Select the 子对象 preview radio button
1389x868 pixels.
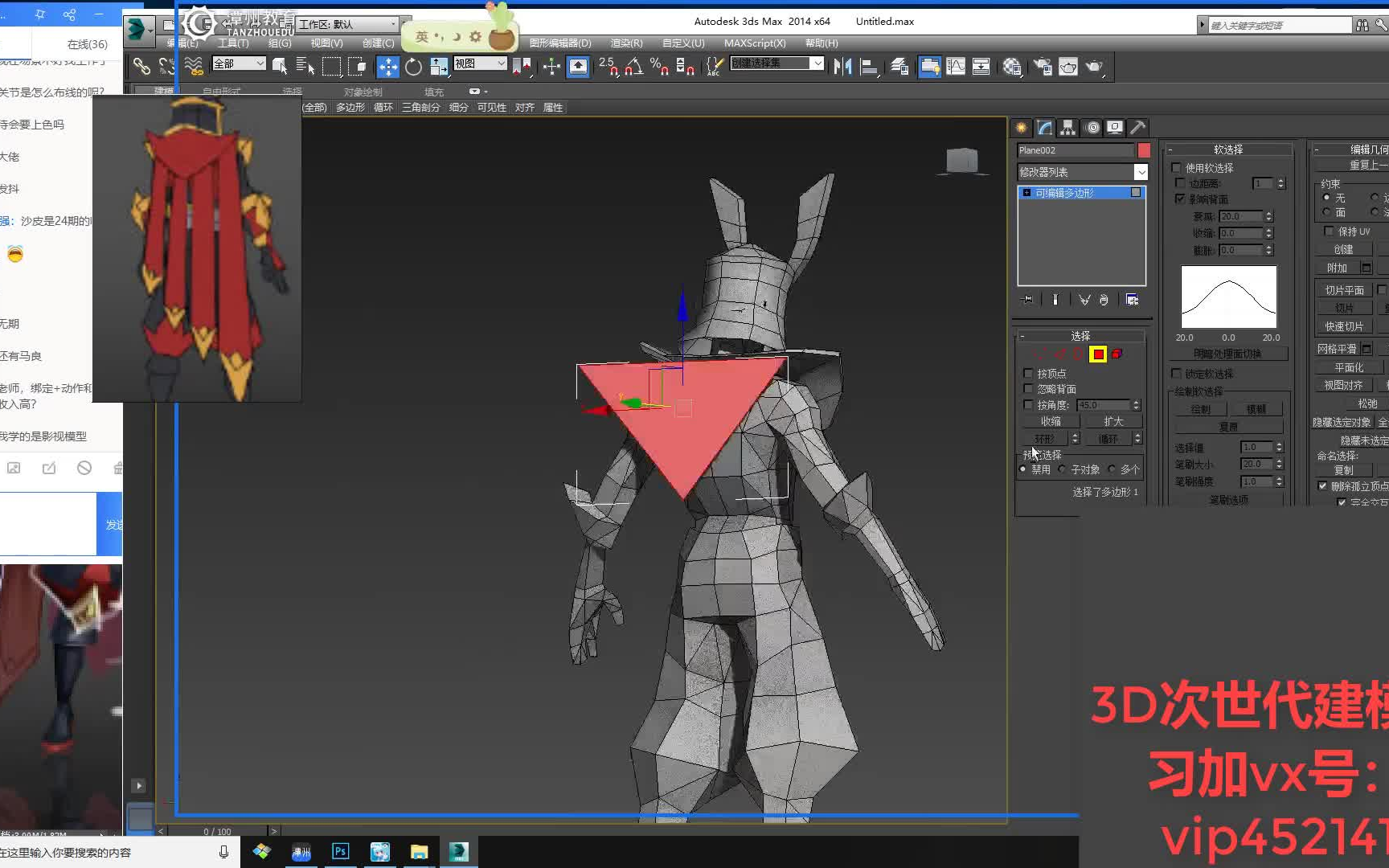[x=1063, y=469]
